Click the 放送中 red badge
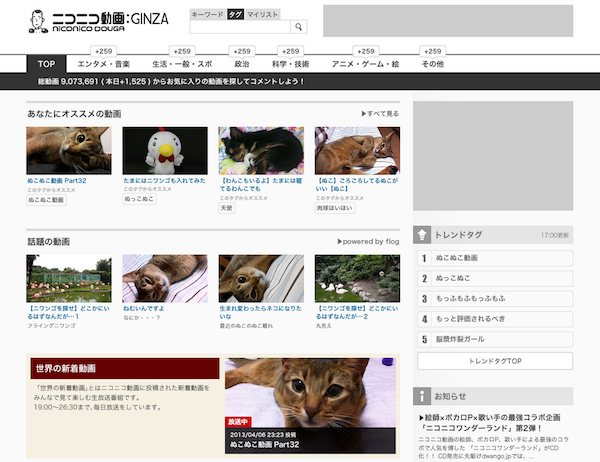Screen dimensions: 600x462 pos(238,422)
